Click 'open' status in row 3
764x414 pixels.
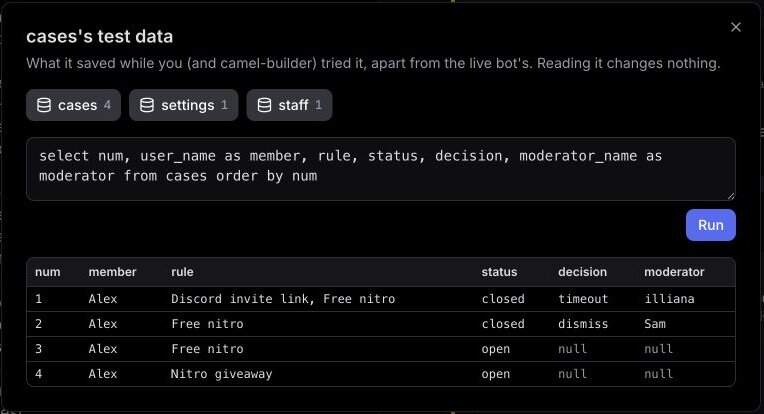[496, 349]
